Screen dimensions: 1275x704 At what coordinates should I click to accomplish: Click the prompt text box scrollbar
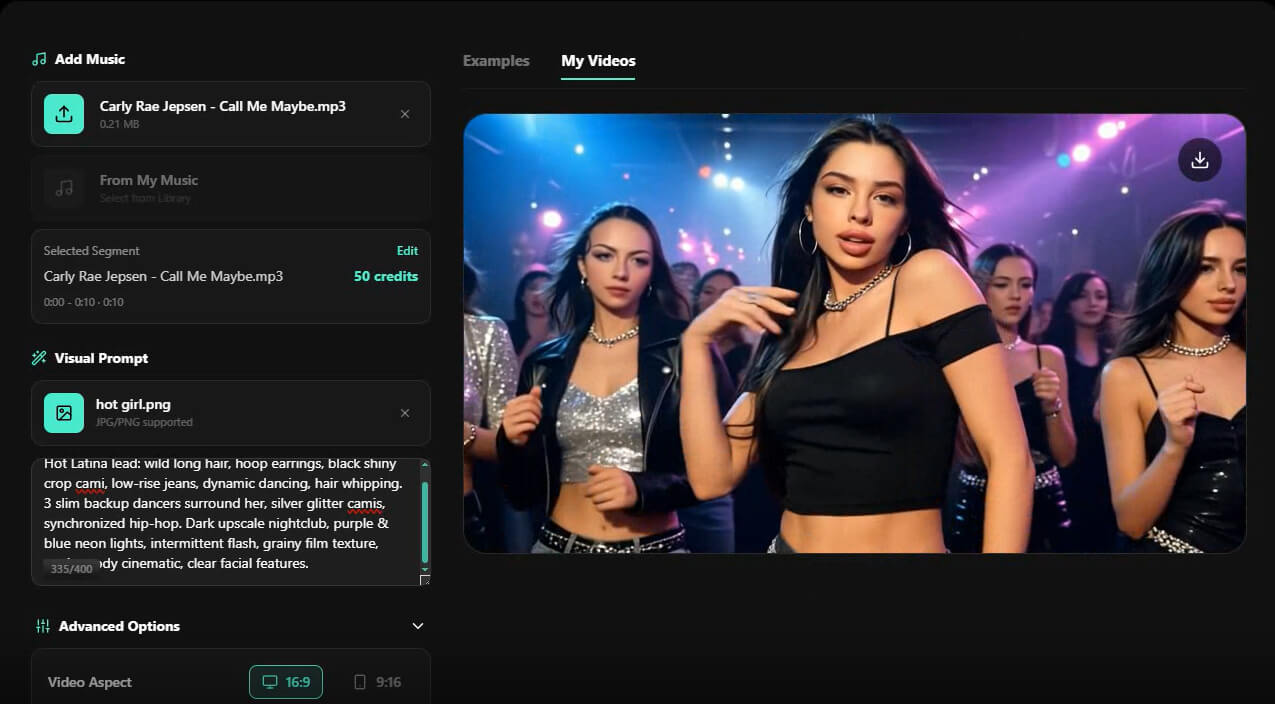point(425,520)
